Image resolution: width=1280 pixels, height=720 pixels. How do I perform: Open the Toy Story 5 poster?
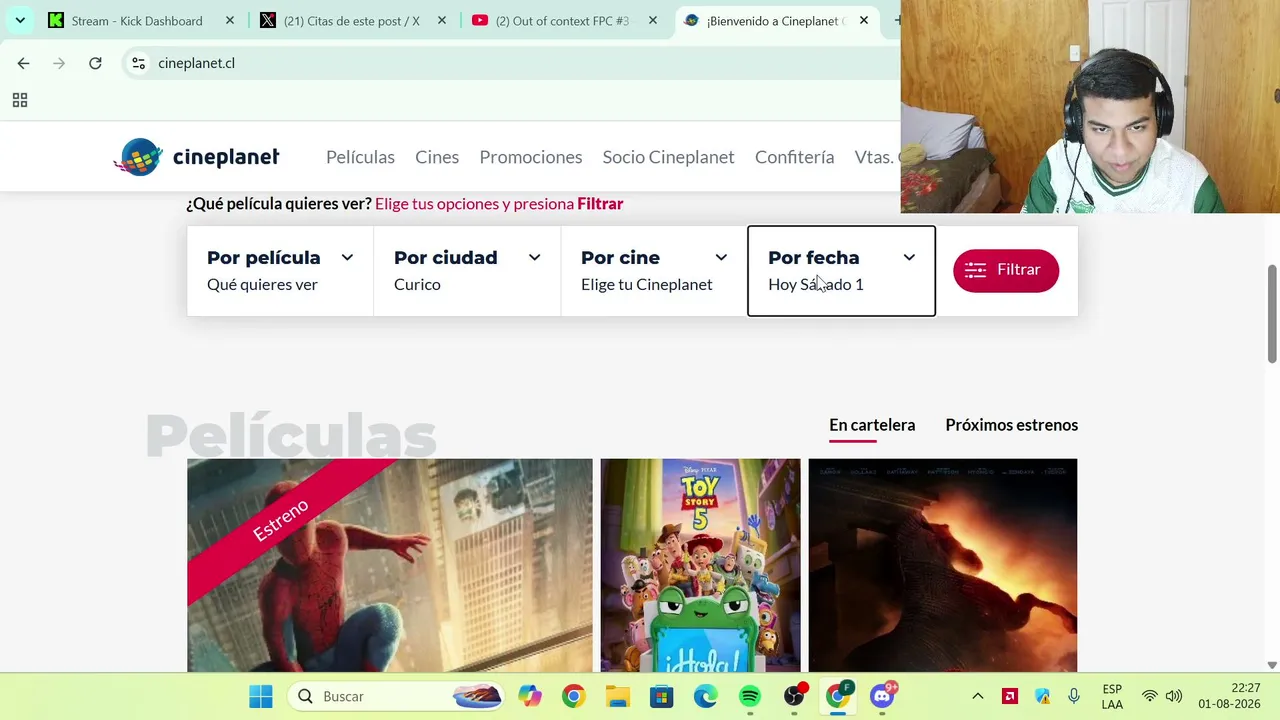(700, 565)
